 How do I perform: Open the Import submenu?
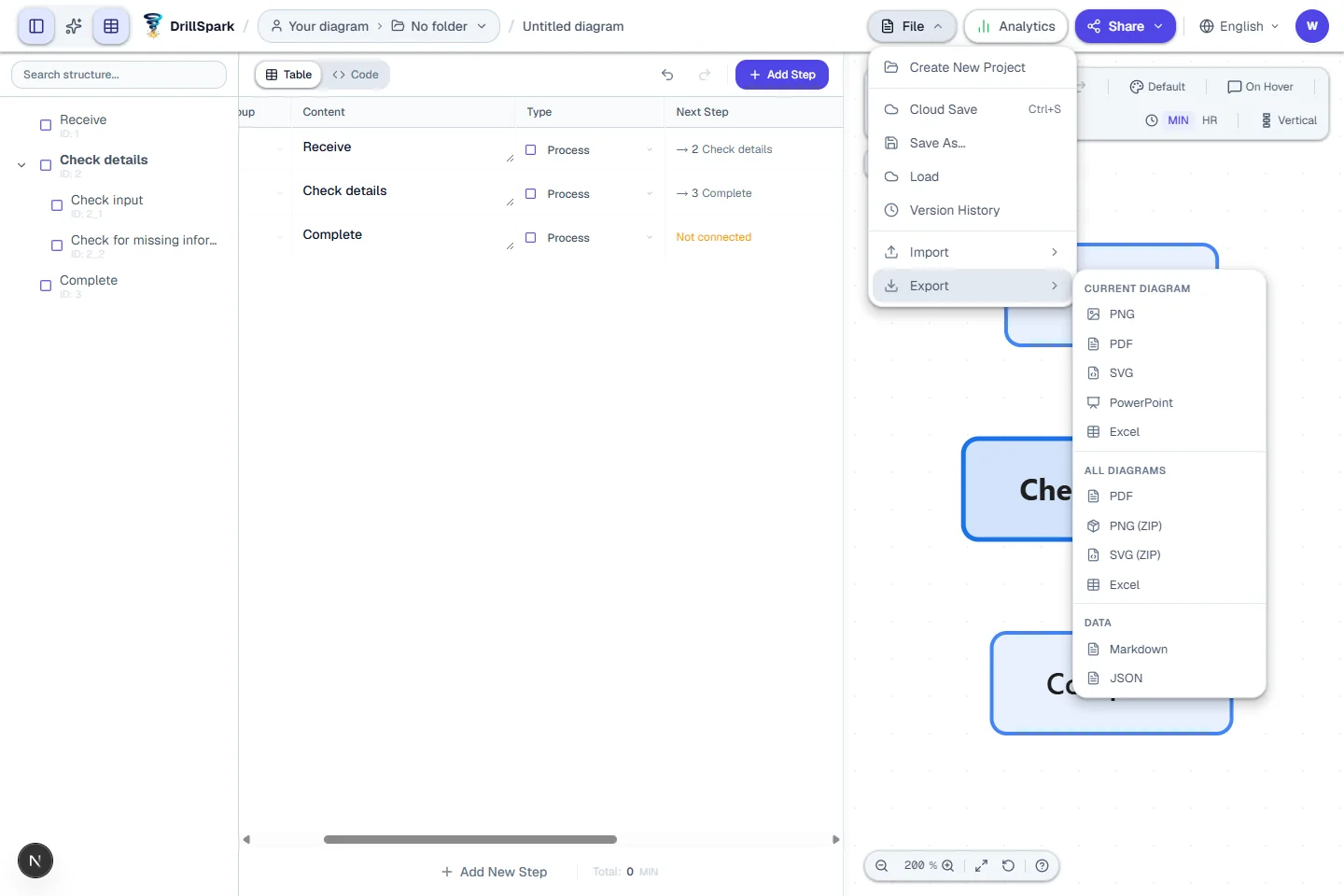pos(972,252)
